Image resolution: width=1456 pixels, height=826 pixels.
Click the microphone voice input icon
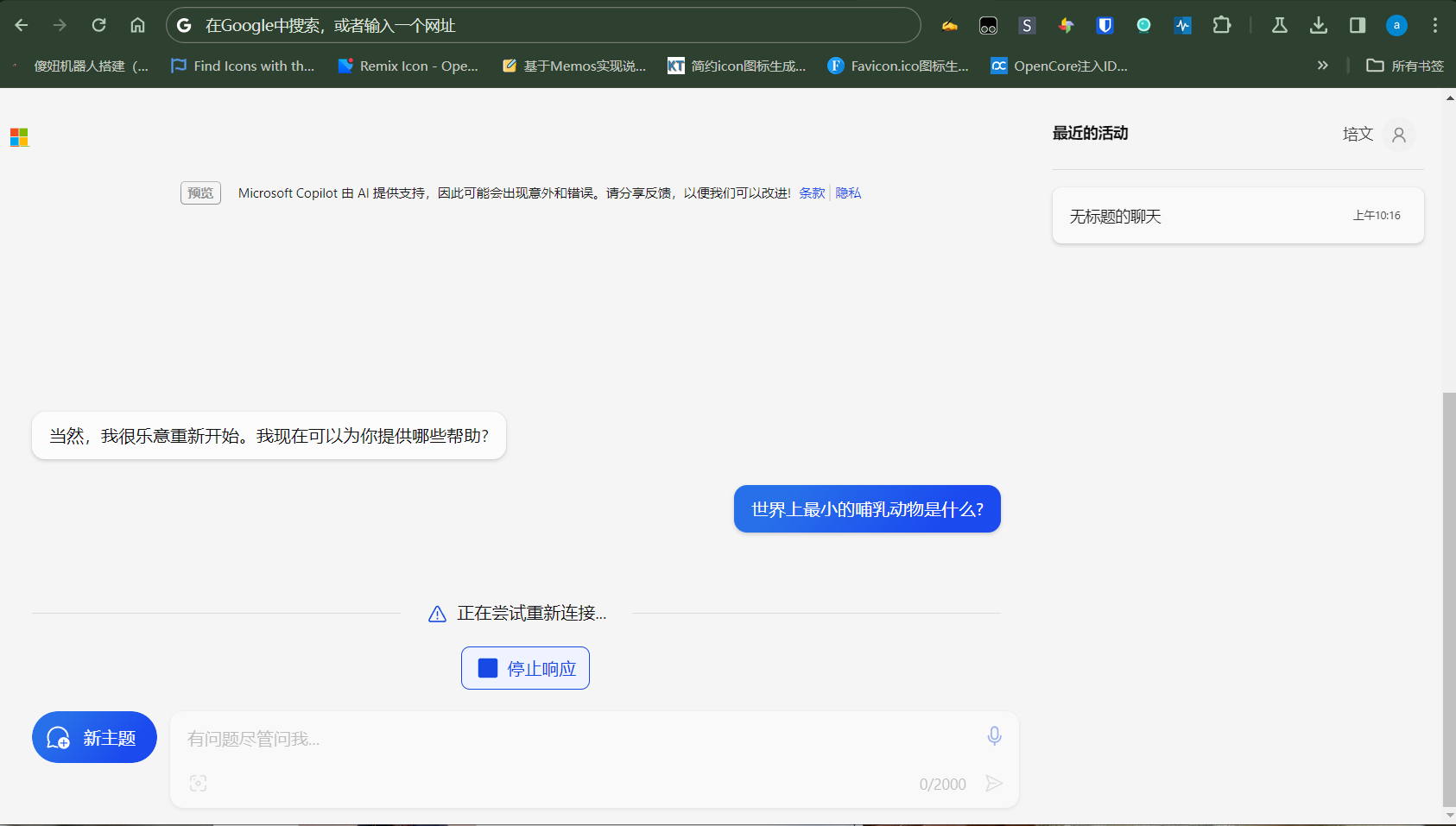[994, 735]
